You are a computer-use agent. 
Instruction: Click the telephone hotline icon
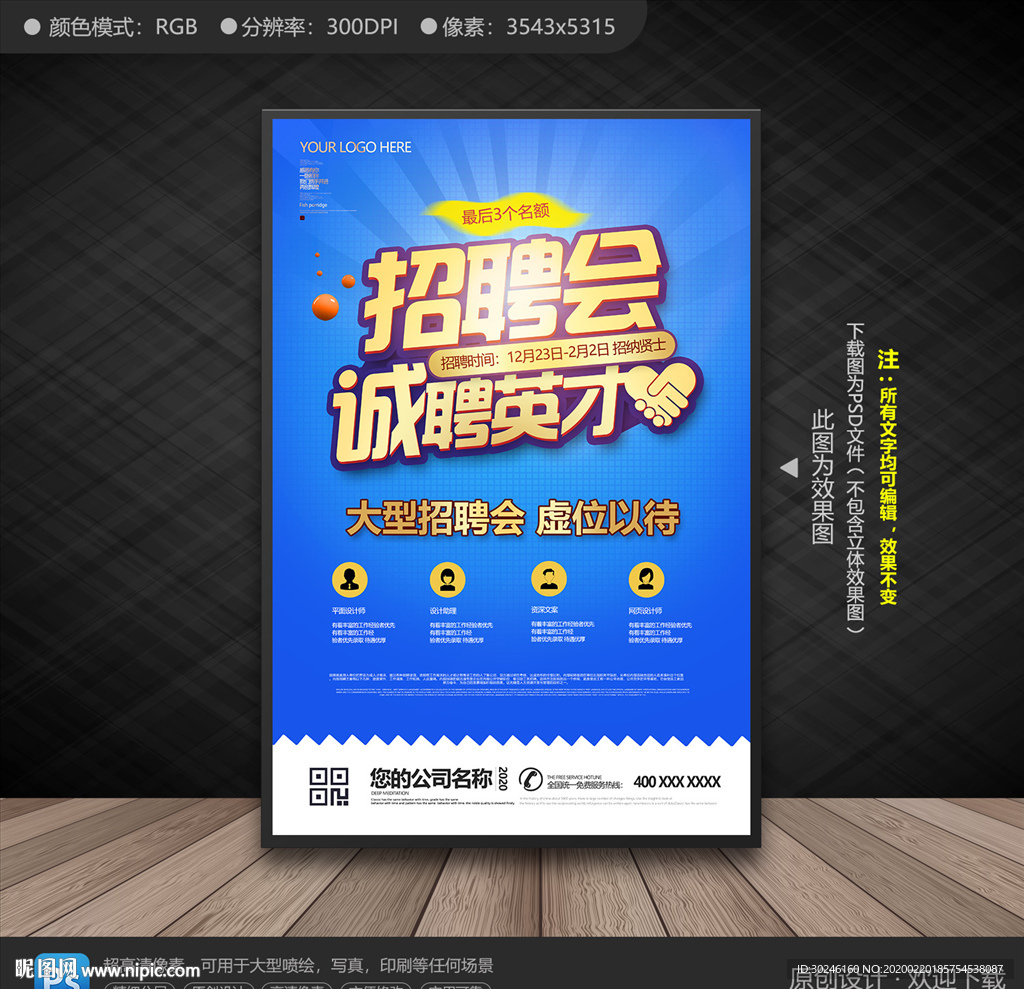coord(530,779)
